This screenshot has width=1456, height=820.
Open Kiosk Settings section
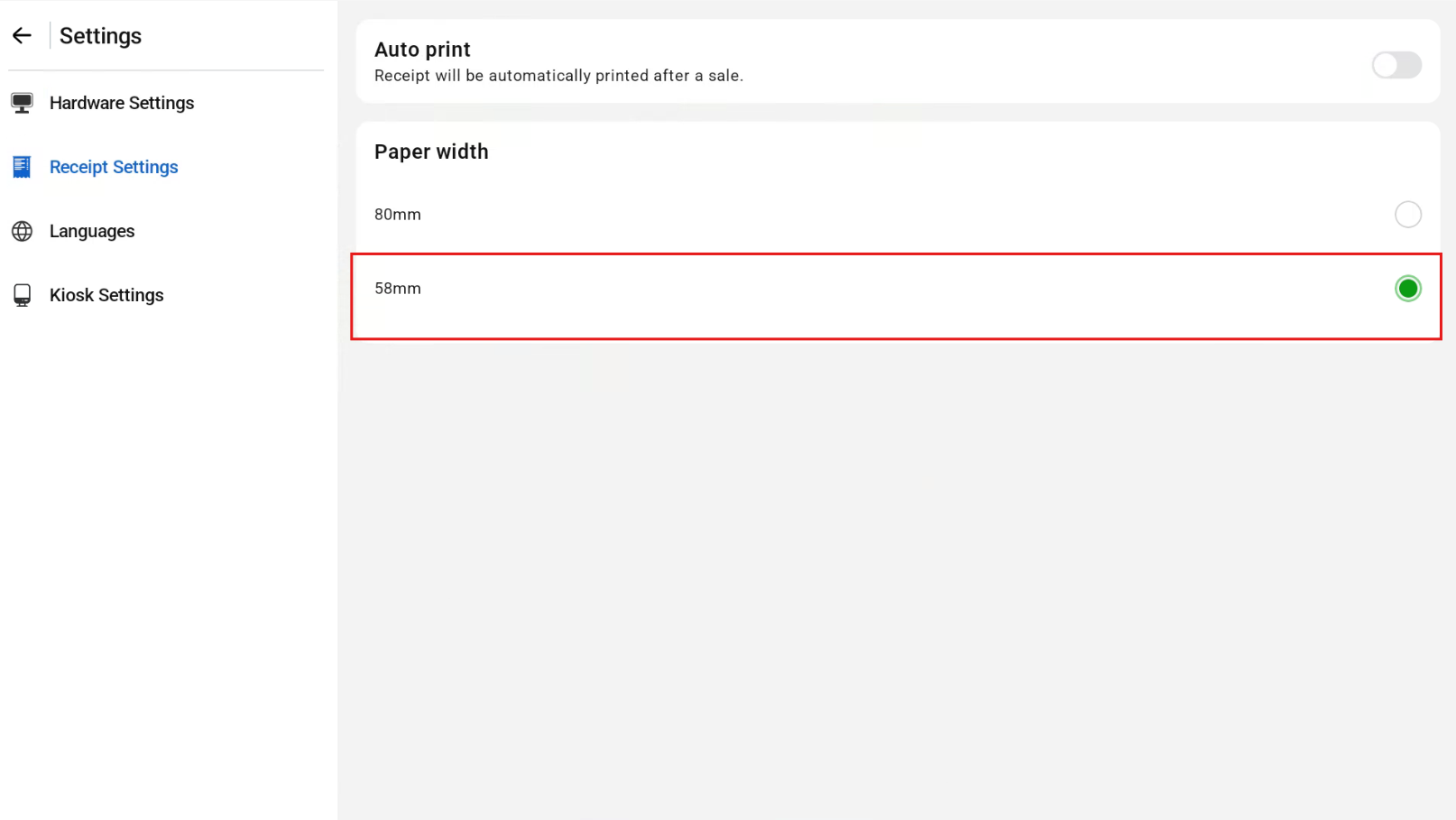tap(106, 295)
